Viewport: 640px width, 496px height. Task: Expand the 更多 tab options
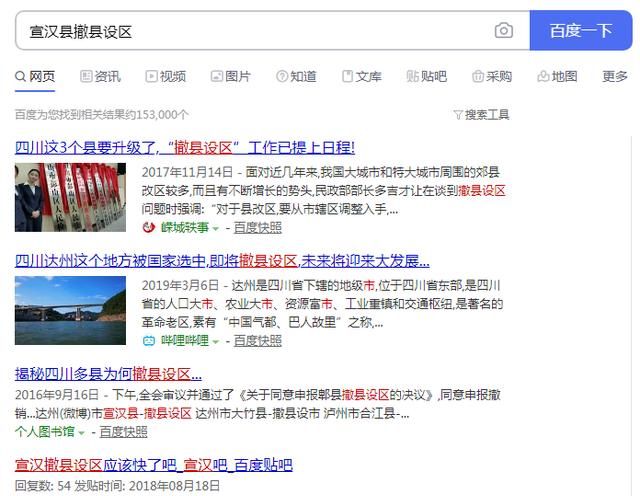tap(615, 76)
